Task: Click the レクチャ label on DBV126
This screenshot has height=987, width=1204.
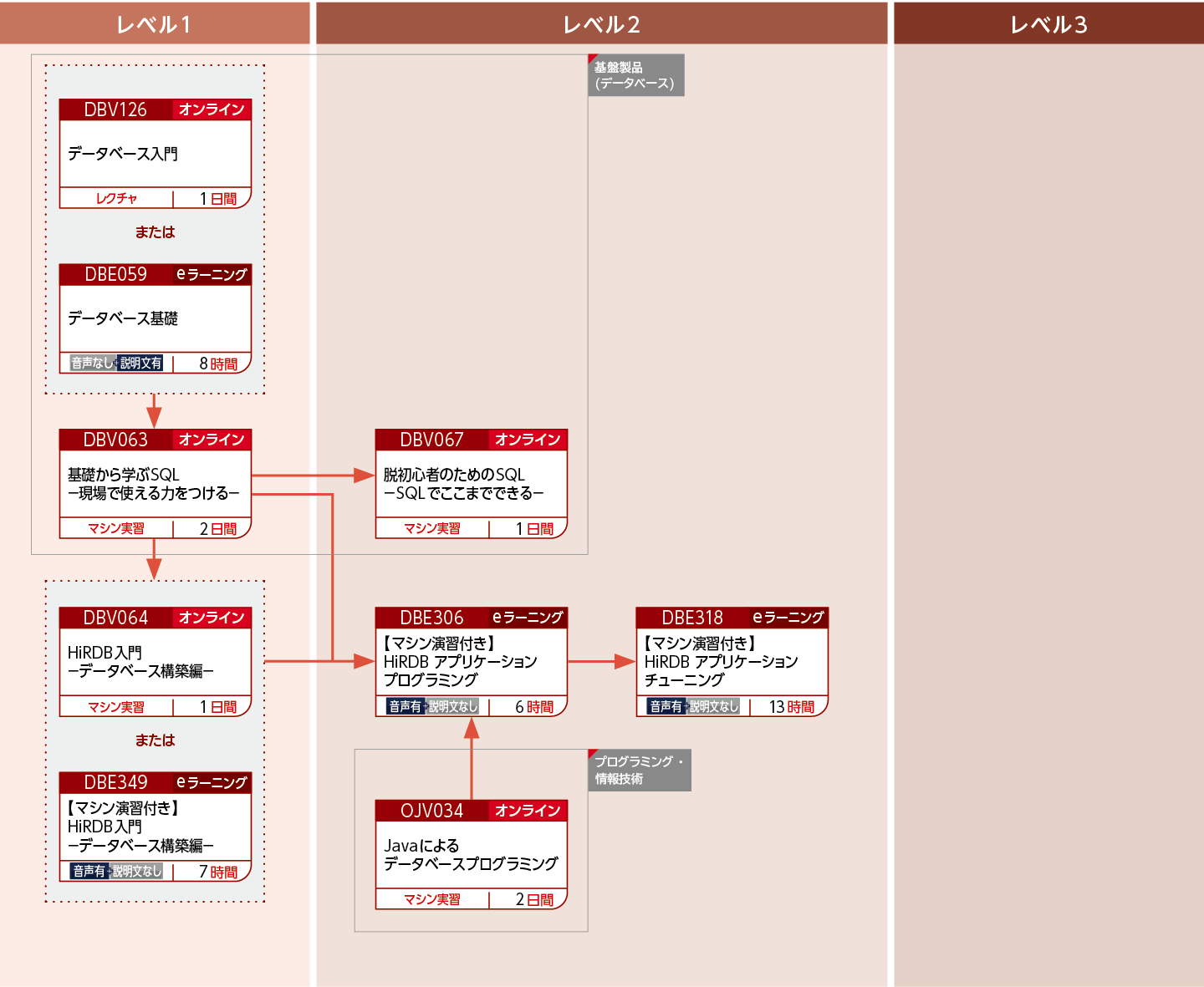Action: point(116,198)
